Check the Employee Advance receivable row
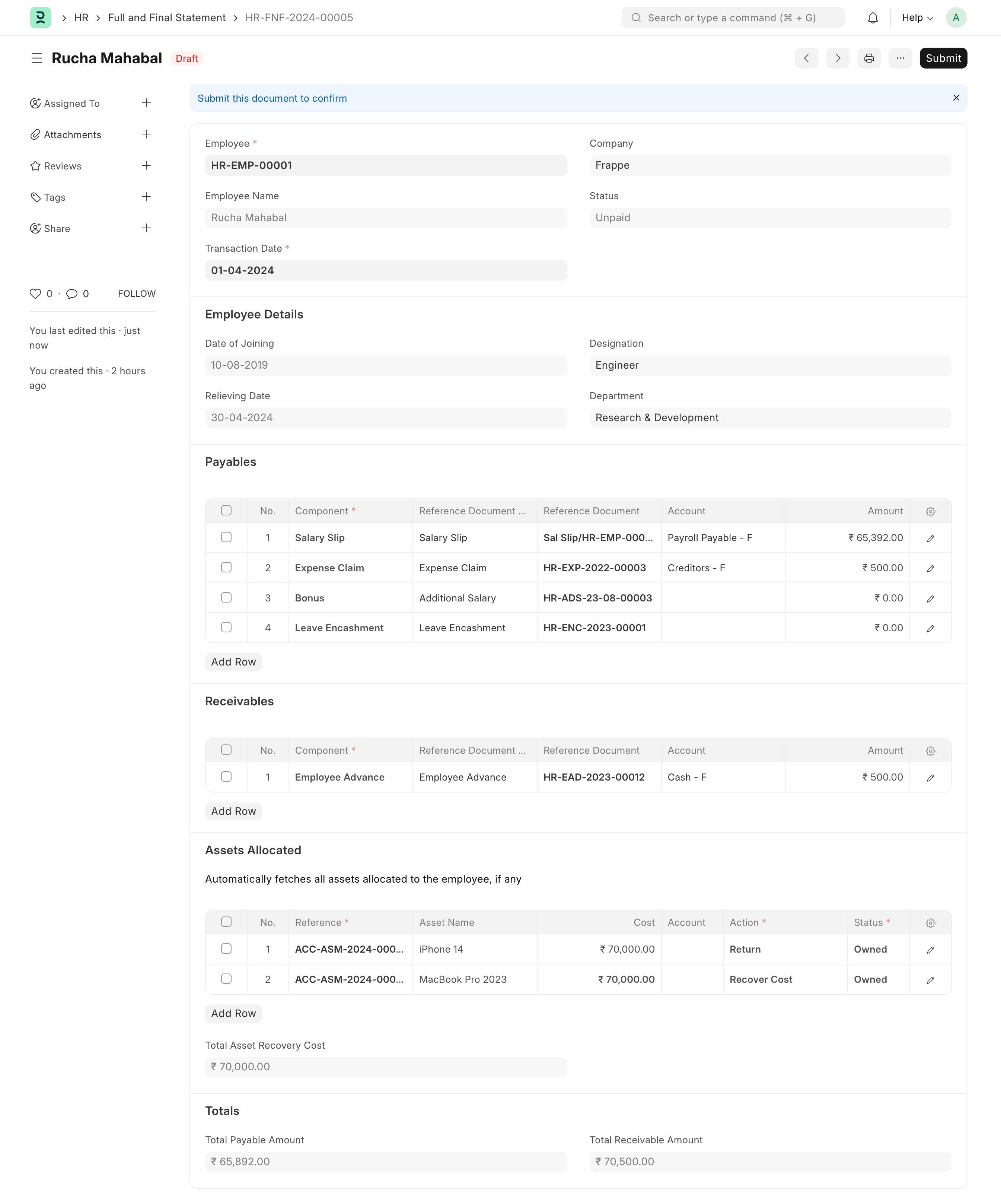Screen dimensions: 1001x1204 pyautogui.click(x=226, y=777)
